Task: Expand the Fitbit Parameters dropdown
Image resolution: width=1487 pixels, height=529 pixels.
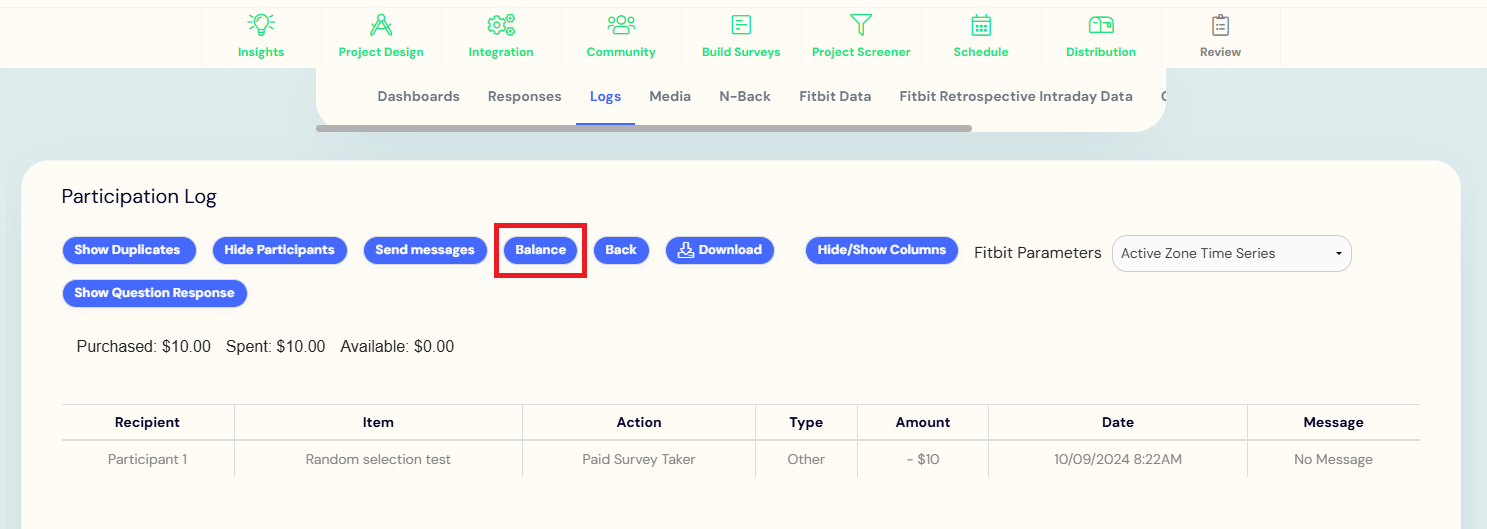Action: point(1231,254)
